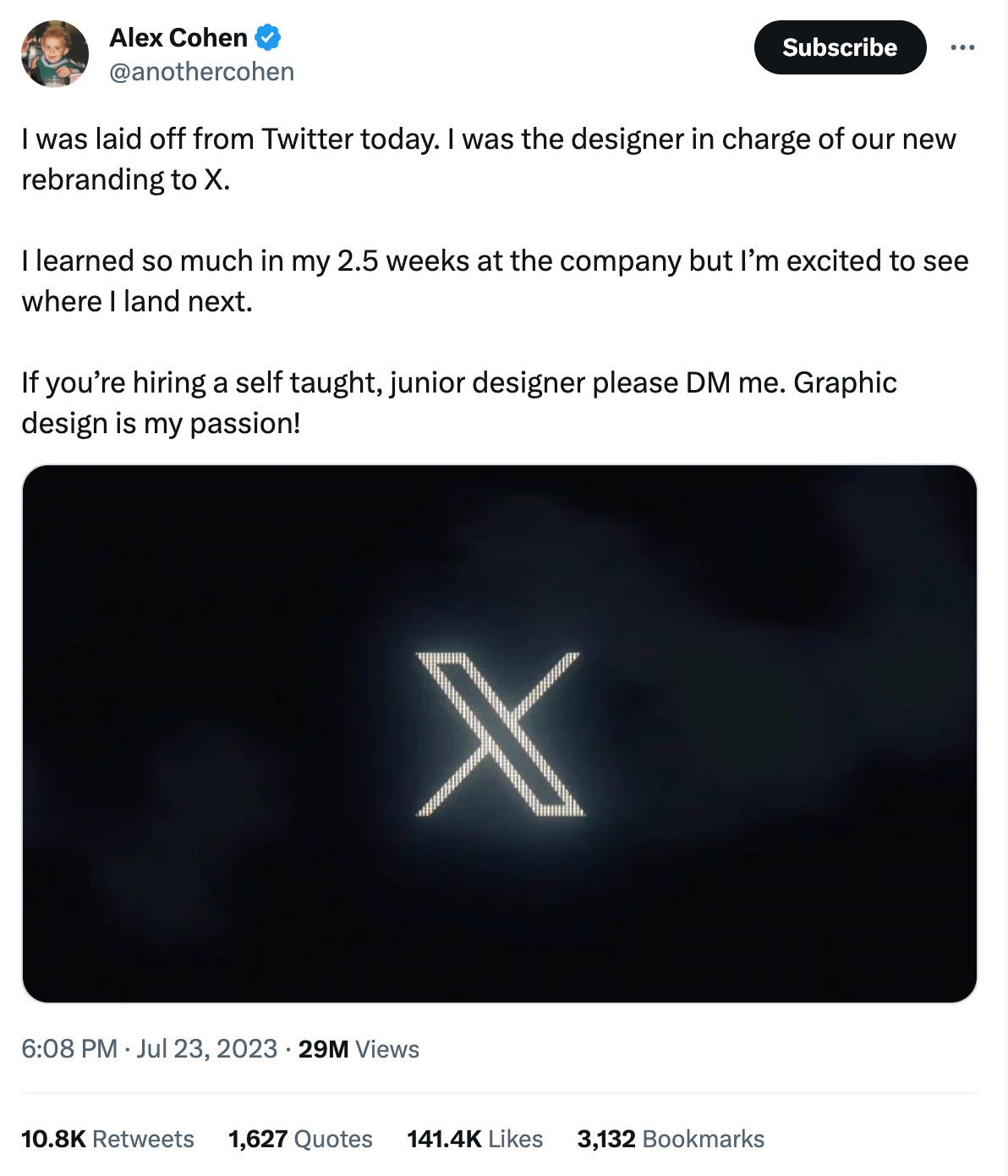Click the "design is my passion!" text line

tap(161, 423)
